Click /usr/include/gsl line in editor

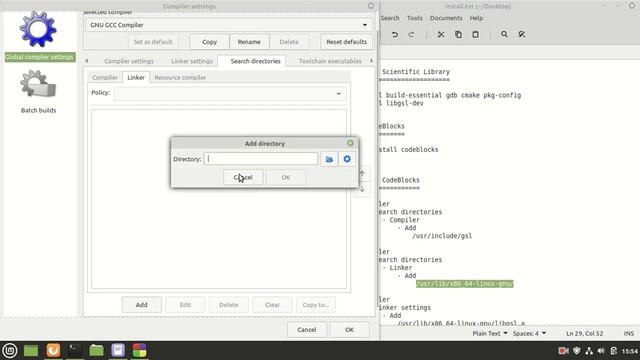(x=442, y=236)
